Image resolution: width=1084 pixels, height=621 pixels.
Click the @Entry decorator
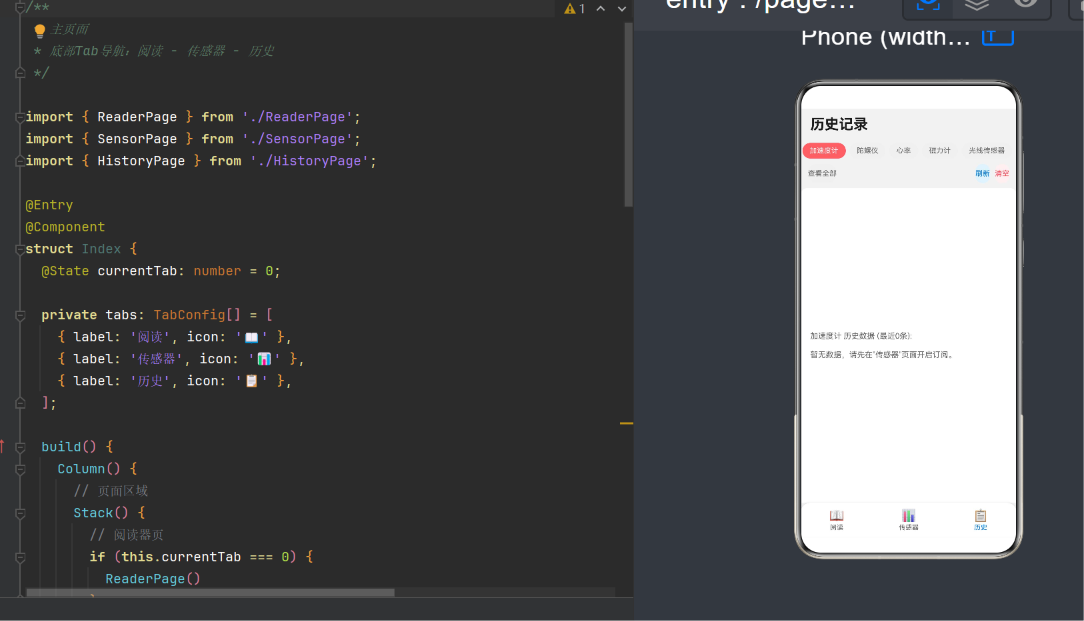49,205
